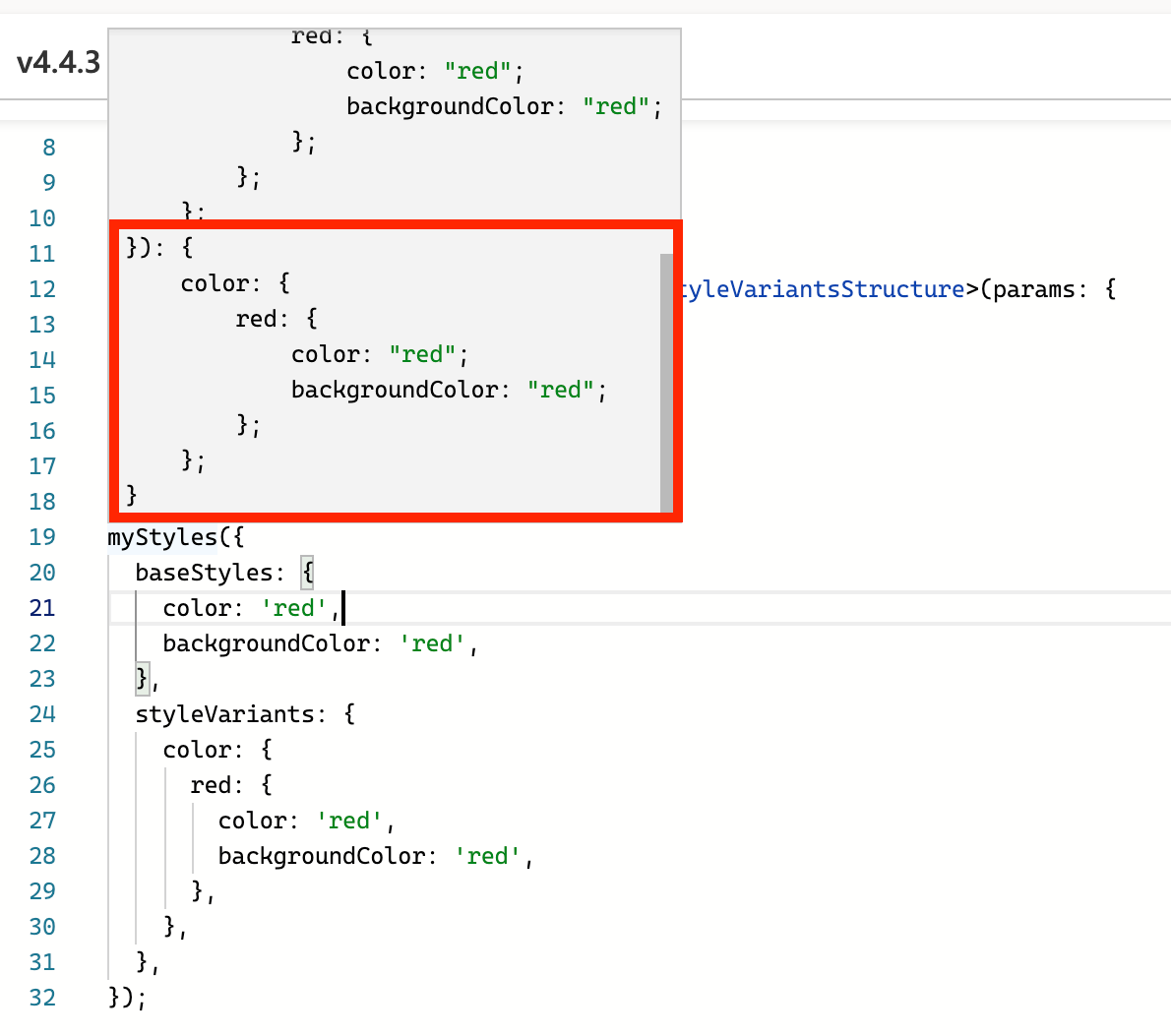Click backgroundColor on line 22
The width and height of the screenshot is (1171, 1036).
point(266,643)
